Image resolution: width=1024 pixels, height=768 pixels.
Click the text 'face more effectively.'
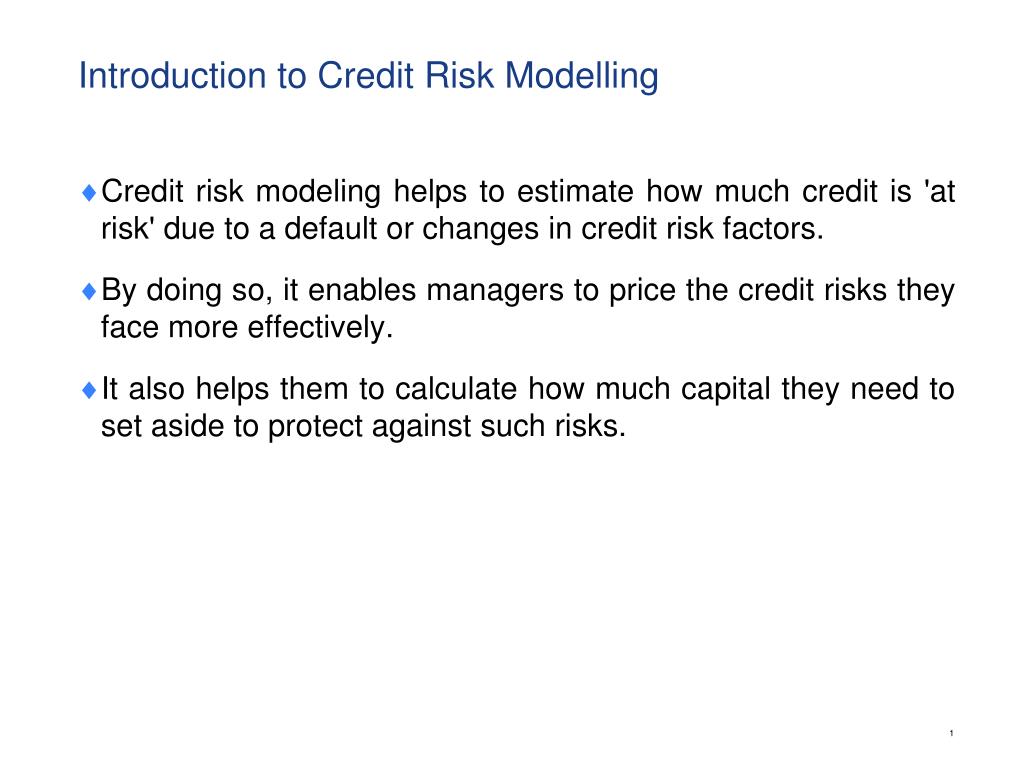(247, 327)
